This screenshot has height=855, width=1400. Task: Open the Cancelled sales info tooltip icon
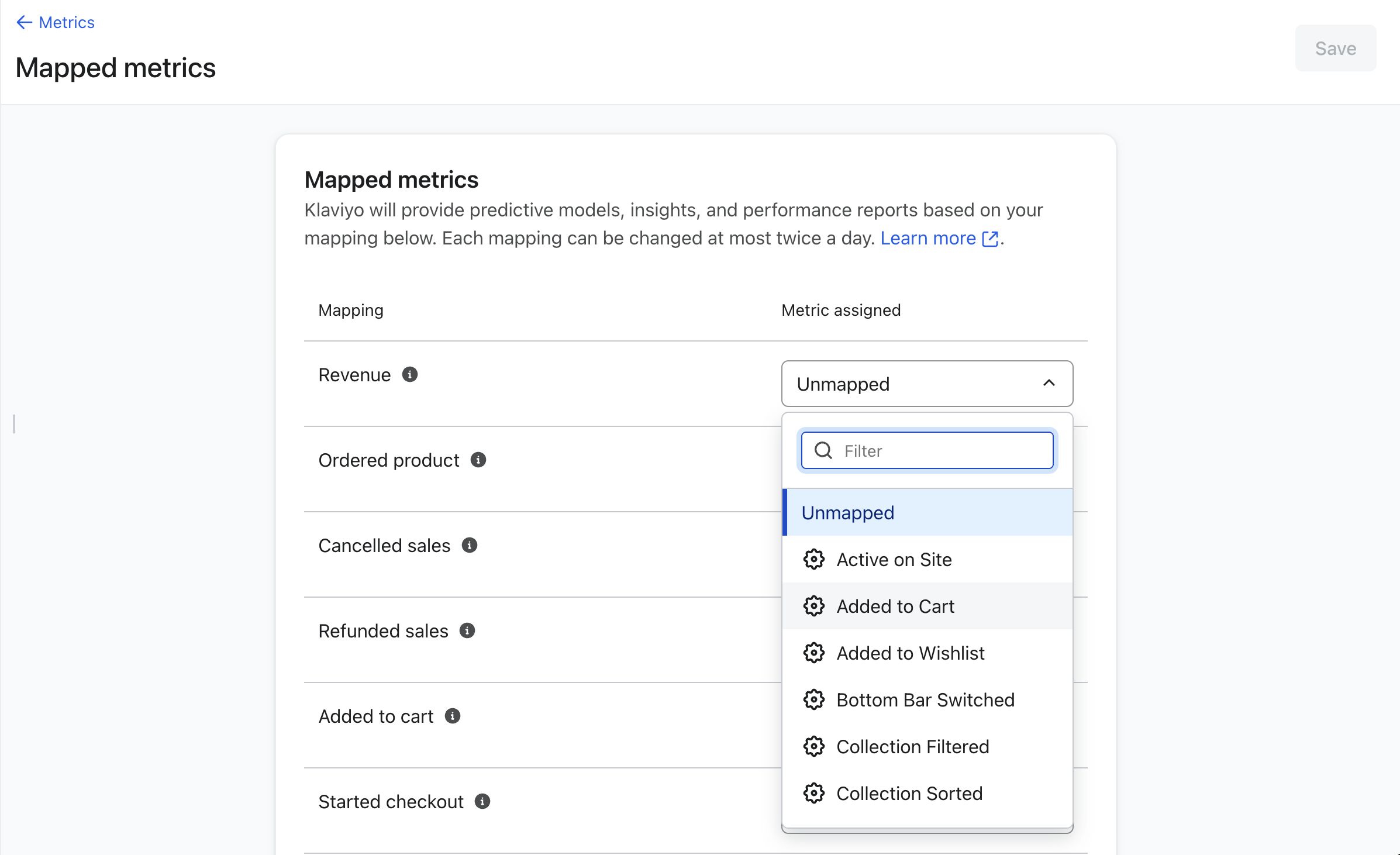[x=470, y=545]
